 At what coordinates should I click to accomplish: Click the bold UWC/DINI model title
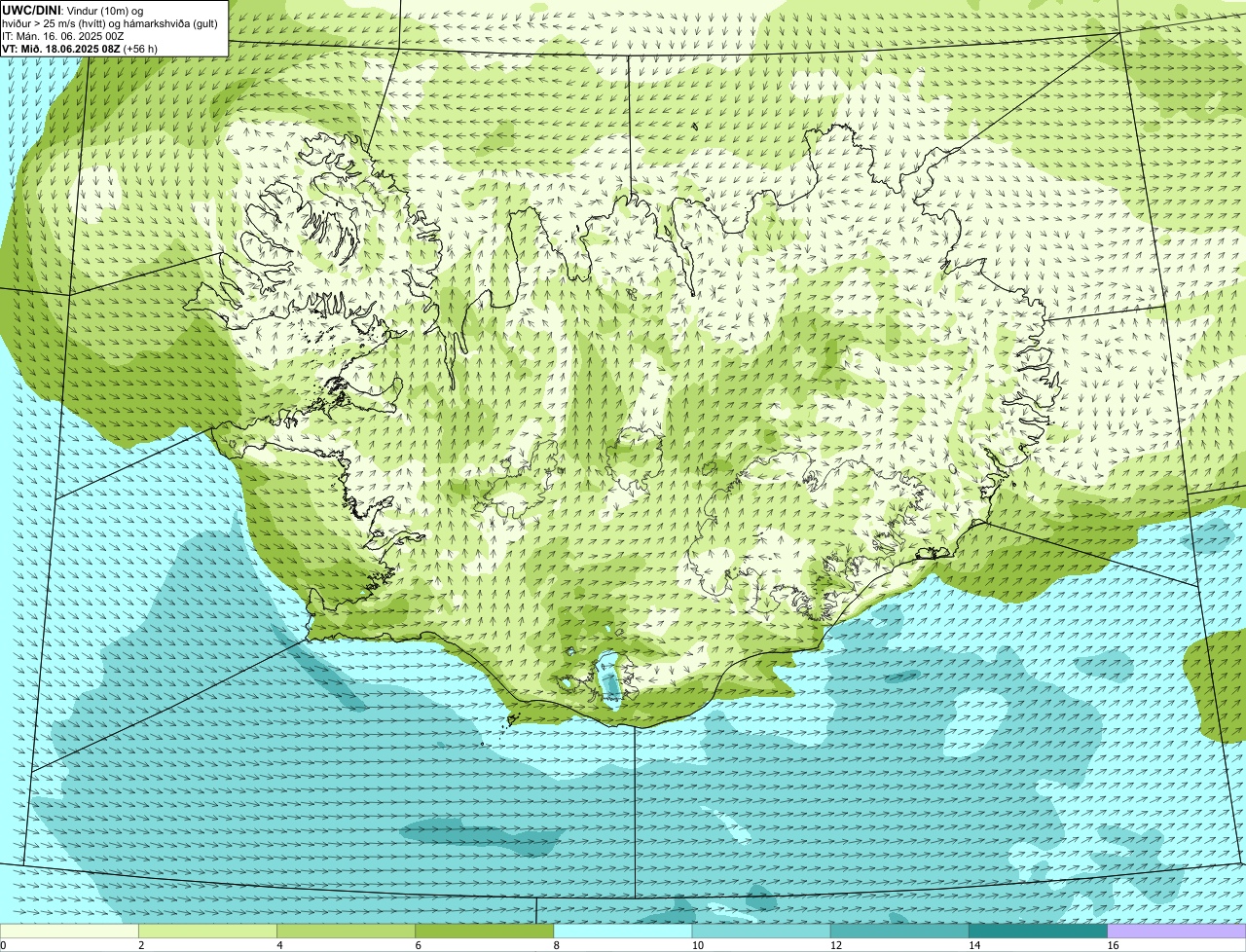point(33,10)
